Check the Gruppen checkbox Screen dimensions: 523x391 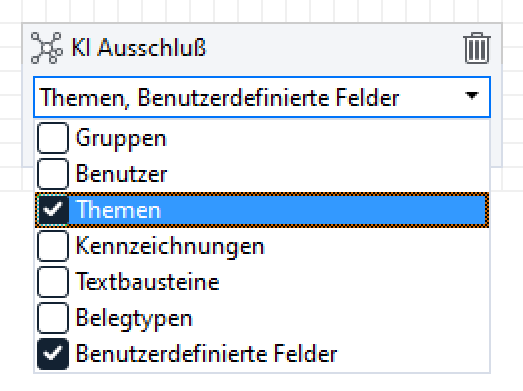coord(53,138)
